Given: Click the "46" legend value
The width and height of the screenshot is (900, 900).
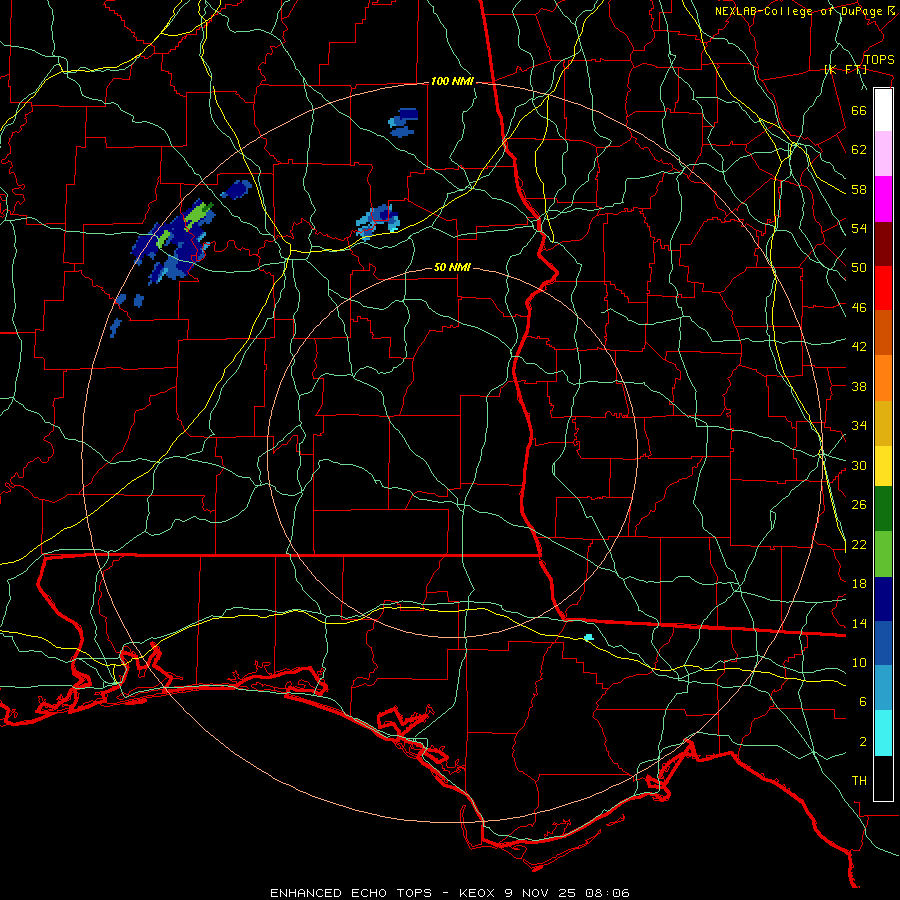Looking at the screenshot, I should click(x=859, y=308).
